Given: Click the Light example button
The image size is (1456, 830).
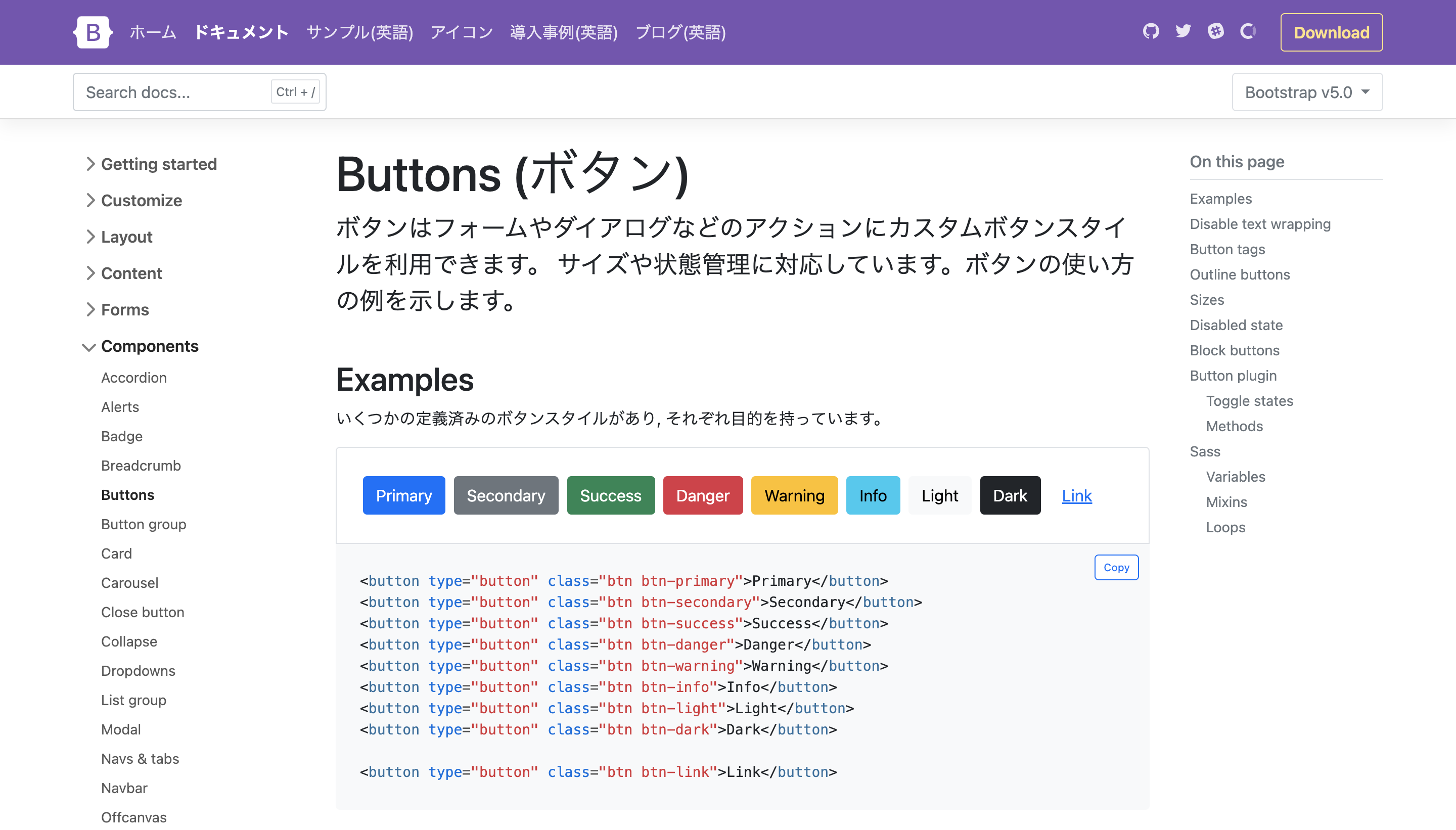Looking at the screenshot, I should tap(939, 495).
